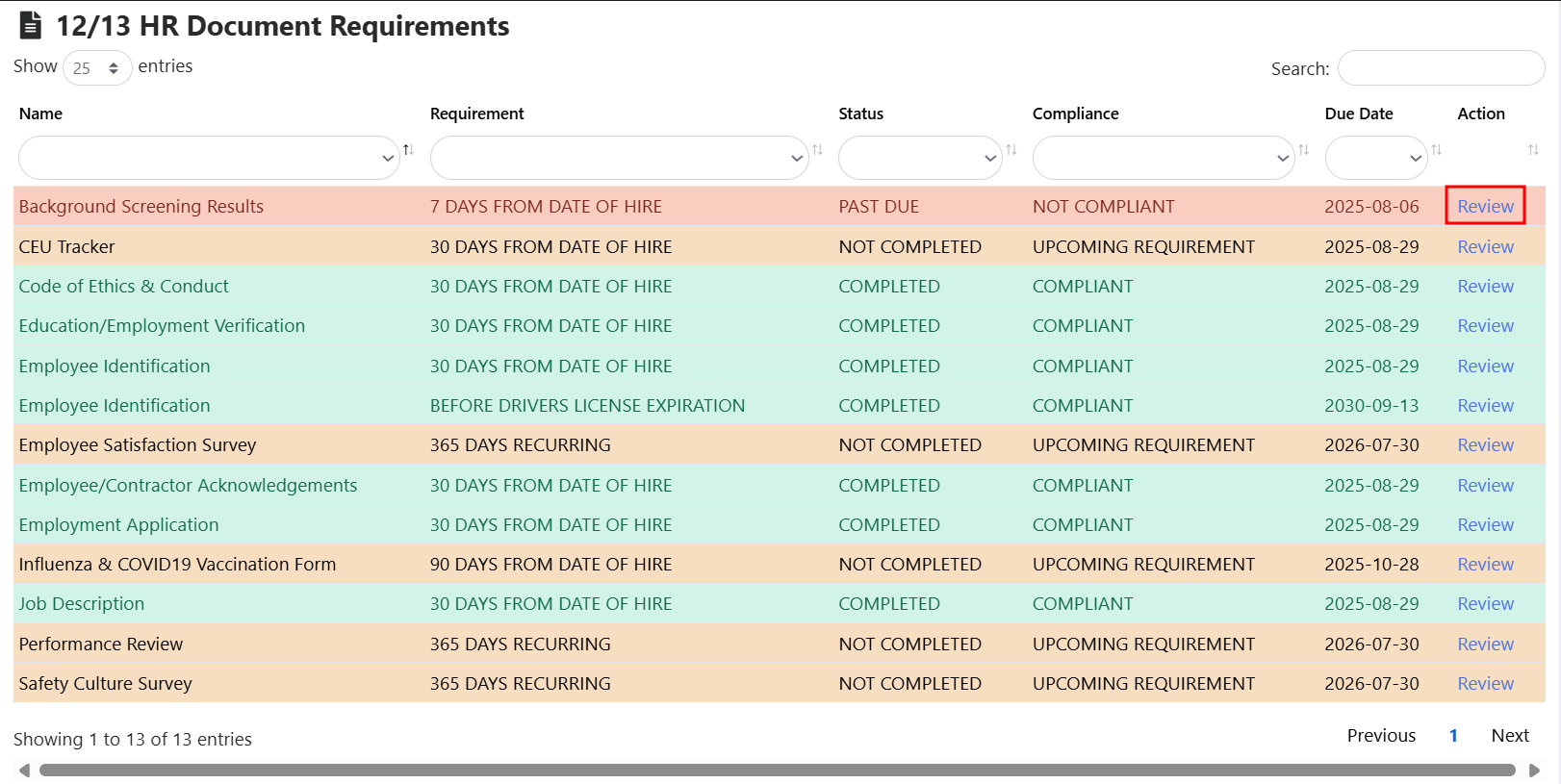Focus the Search input field

pyautogui.click(x=1441, y=68)
